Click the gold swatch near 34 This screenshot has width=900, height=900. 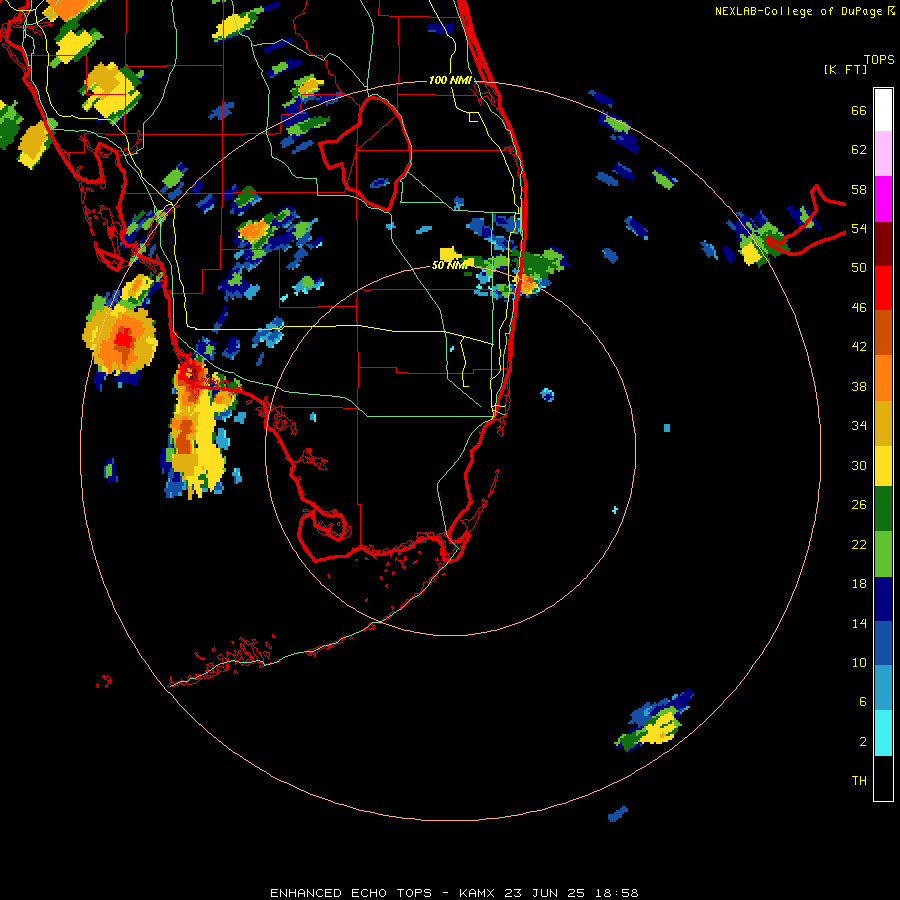tap(883, 422)
